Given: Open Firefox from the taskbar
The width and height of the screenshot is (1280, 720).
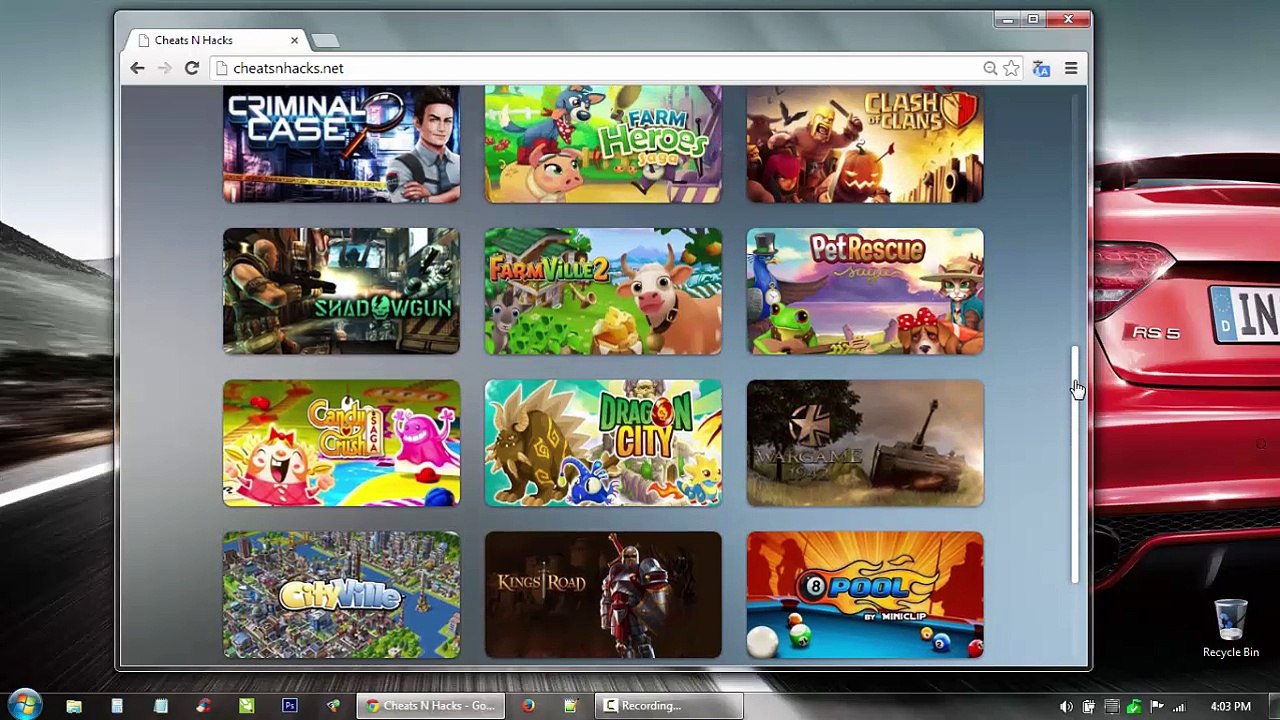Looking at the screenshot, I should tap(528, 706).
